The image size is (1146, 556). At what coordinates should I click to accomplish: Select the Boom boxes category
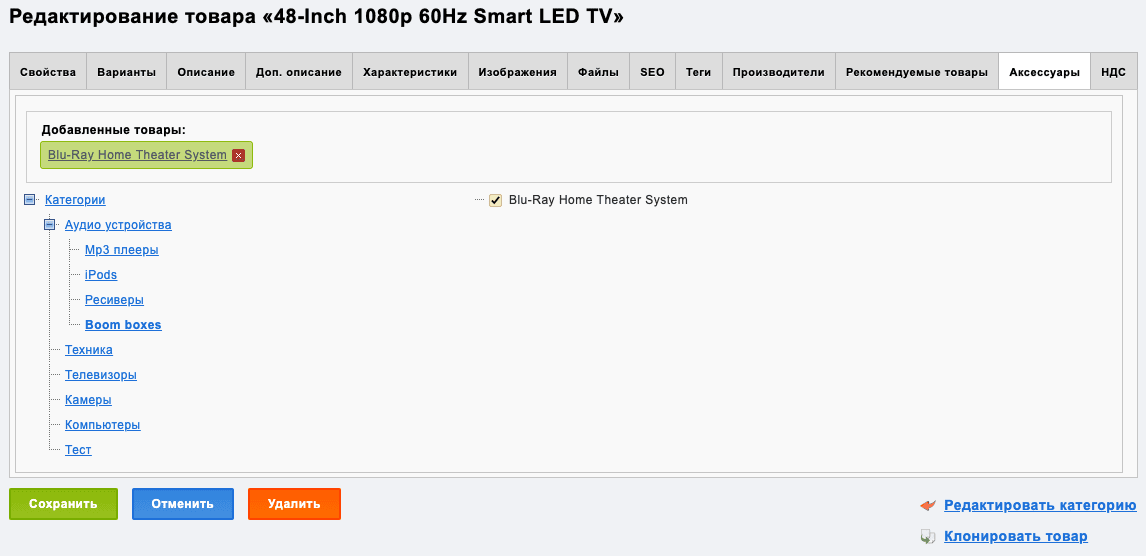[123, 325]
